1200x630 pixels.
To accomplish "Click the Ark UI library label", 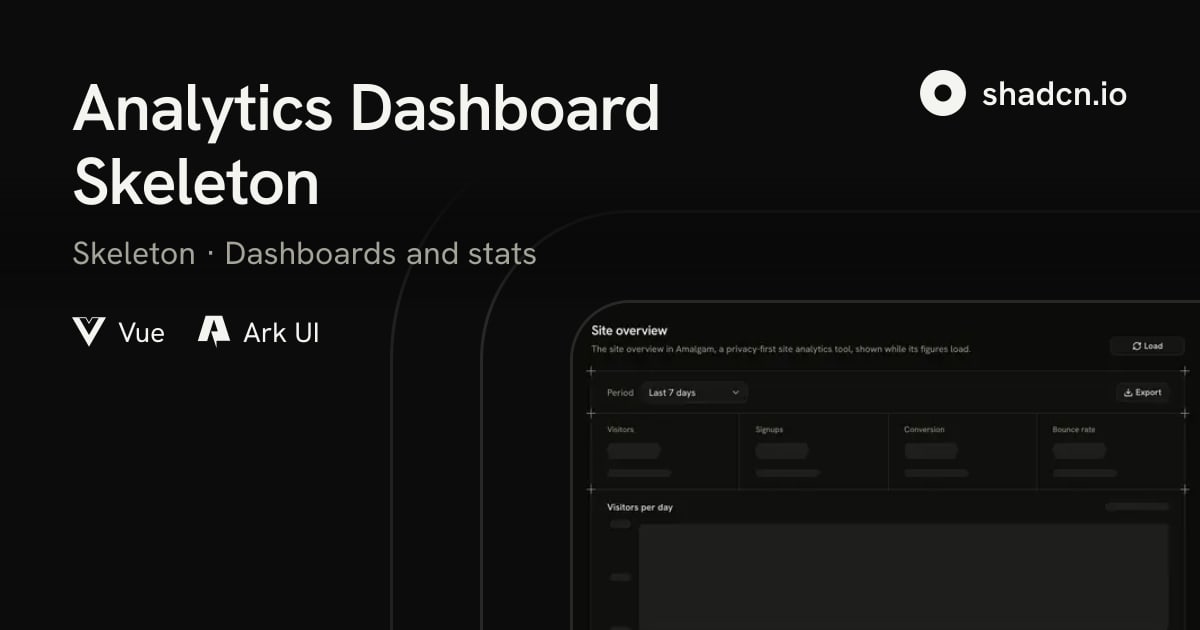I will [281, 333].
